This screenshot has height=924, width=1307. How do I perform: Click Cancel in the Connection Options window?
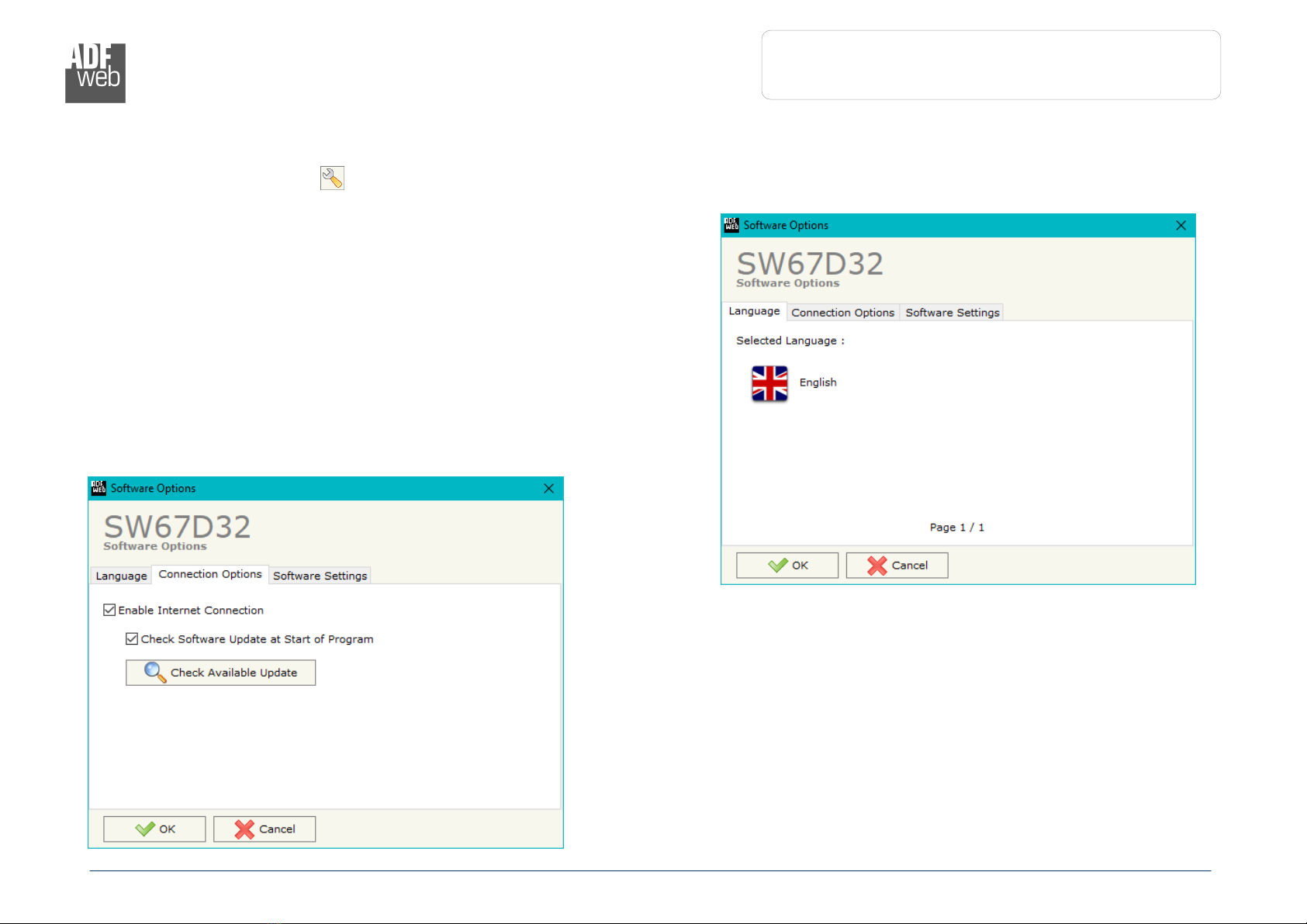coord(265,829)
